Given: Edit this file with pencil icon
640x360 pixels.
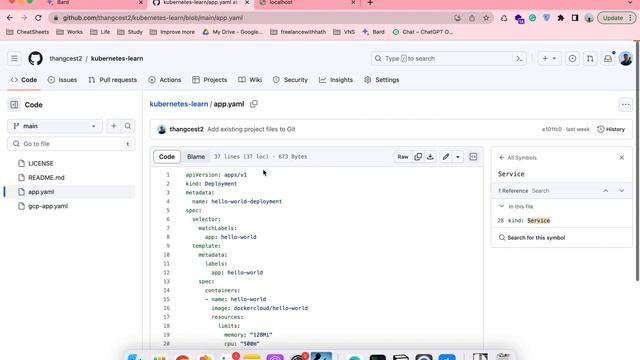Looking at the screenshot, I should click(446, 157).
